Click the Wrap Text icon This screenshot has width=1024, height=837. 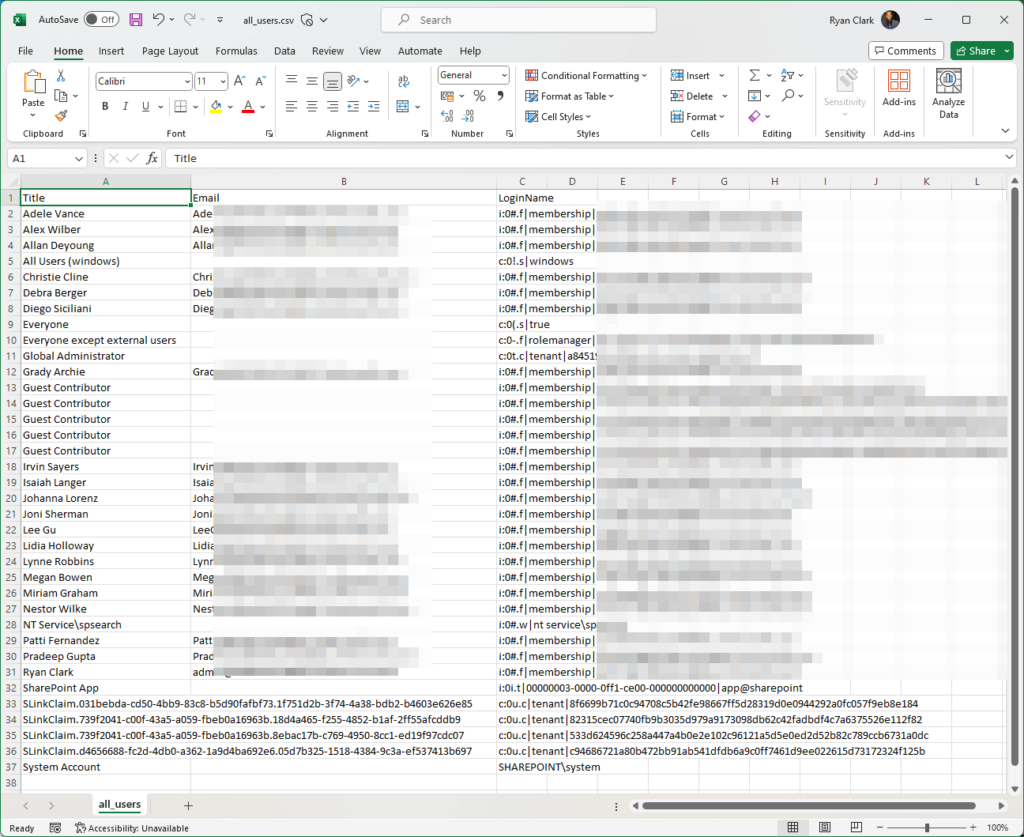[x=404, y=81]
